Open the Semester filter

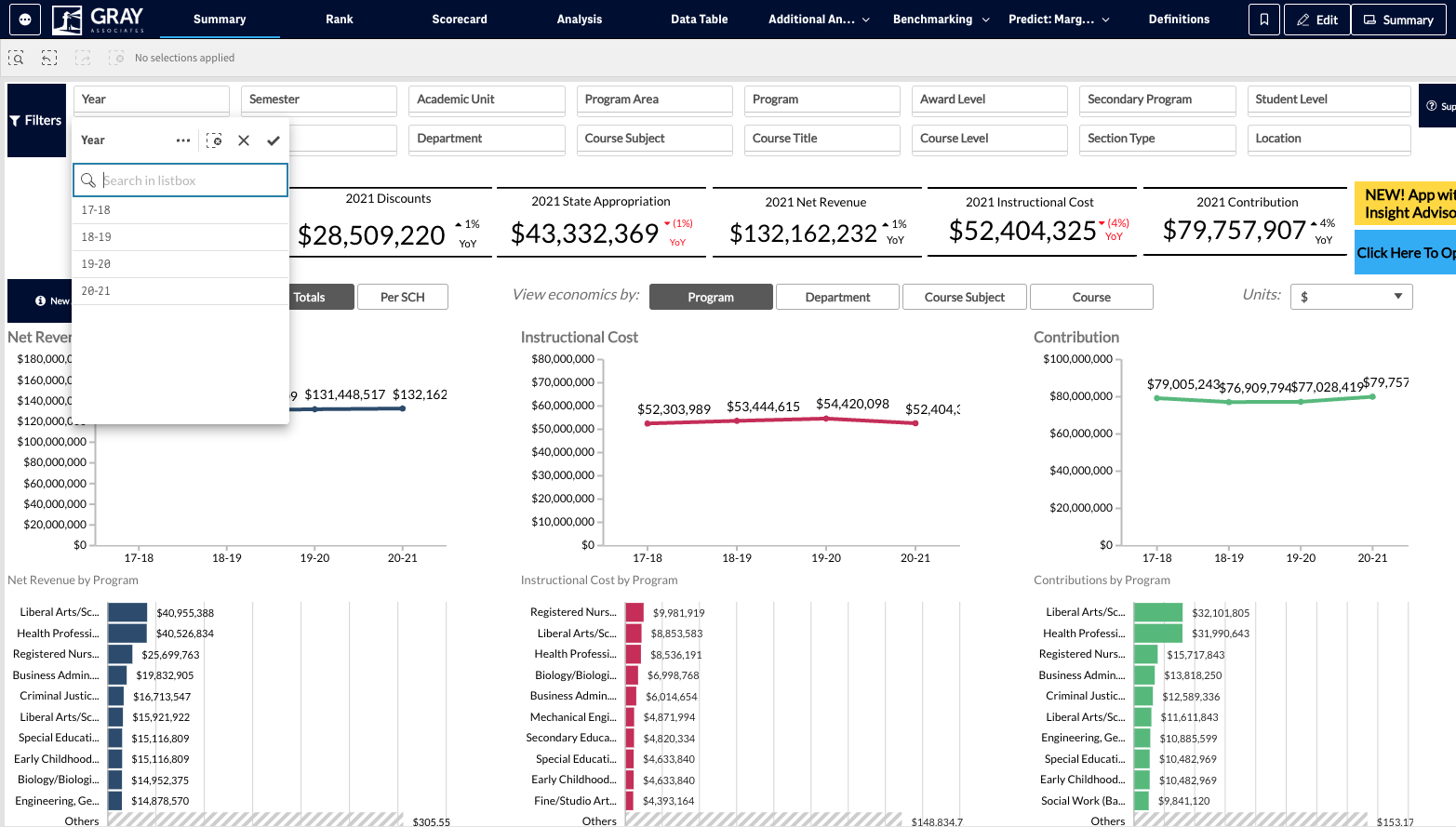coord(319,100)
